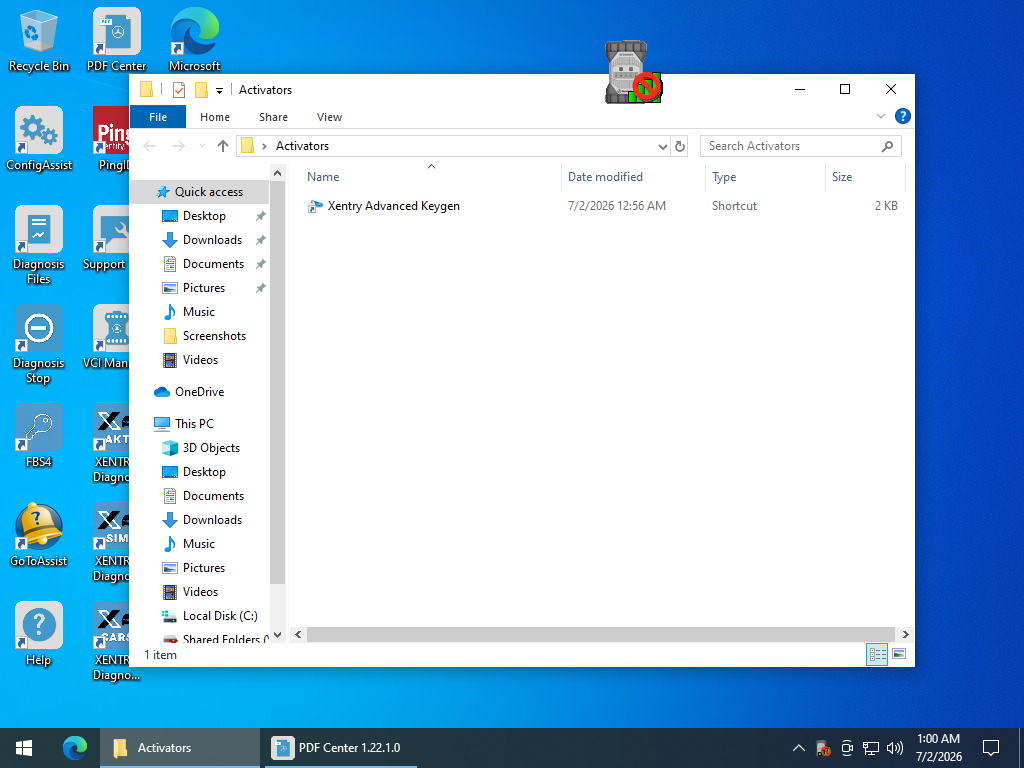Click the 7/2/2026 12:56 AM date cell
Image resolution: width=1024 pixels, height=768 pixels.
pyautogui.click(x=616, y=206)
